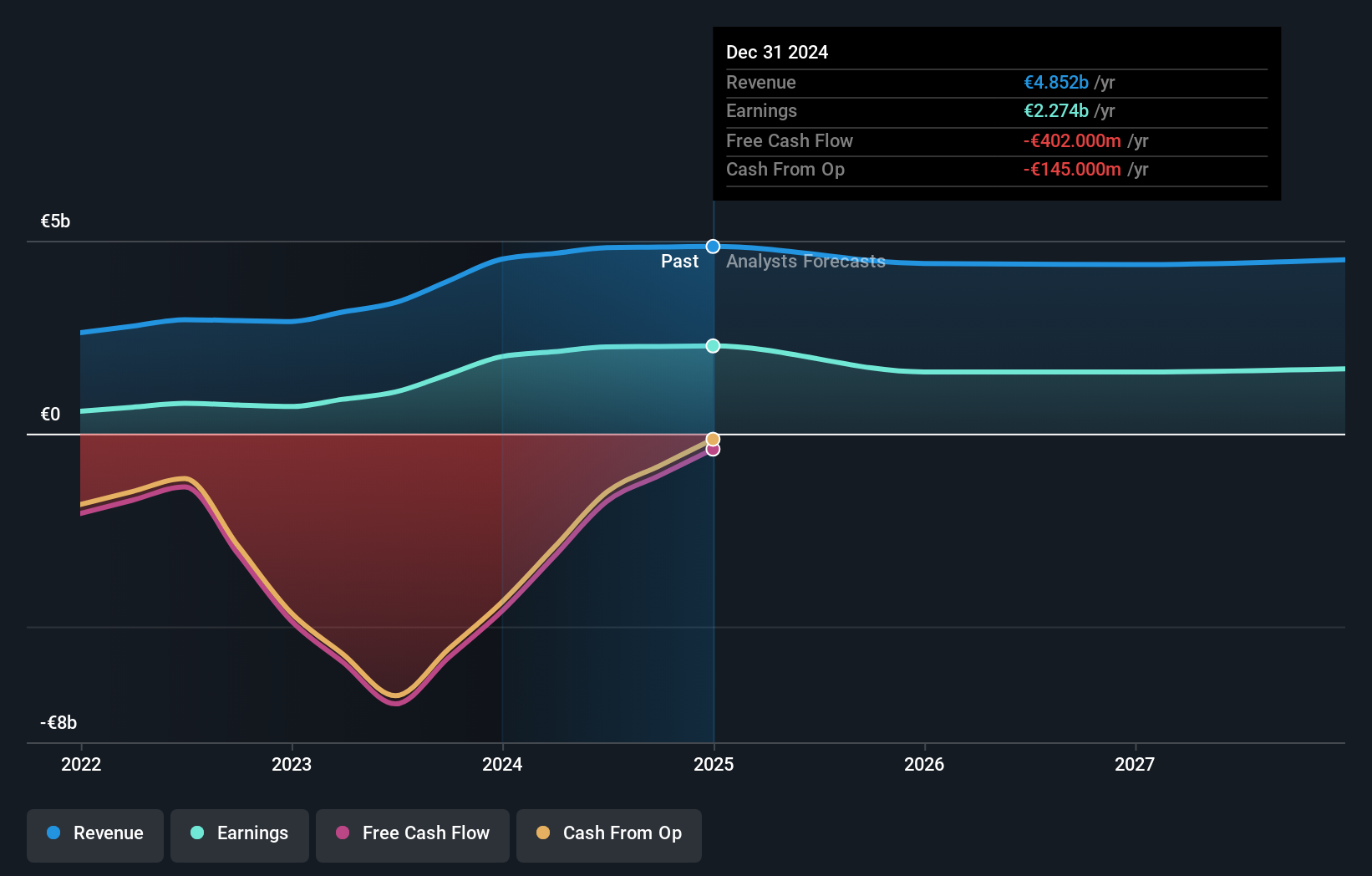Click the teal Earnings data point marker
Viewport: 1372px width, 876px height.
(x=713, y=346)
